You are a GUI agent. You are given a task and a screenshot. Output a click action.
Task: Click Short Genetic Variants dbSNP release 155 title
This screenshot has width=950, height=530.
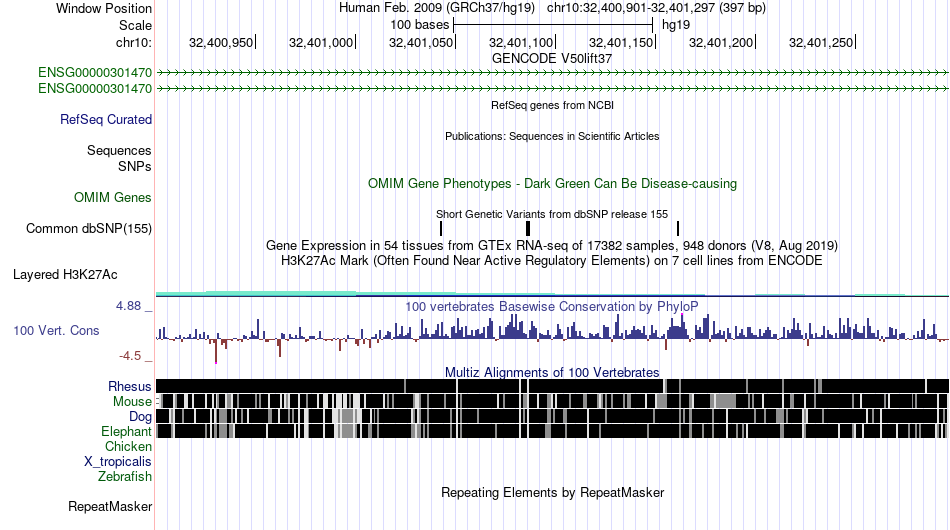[x=552, y=214]
